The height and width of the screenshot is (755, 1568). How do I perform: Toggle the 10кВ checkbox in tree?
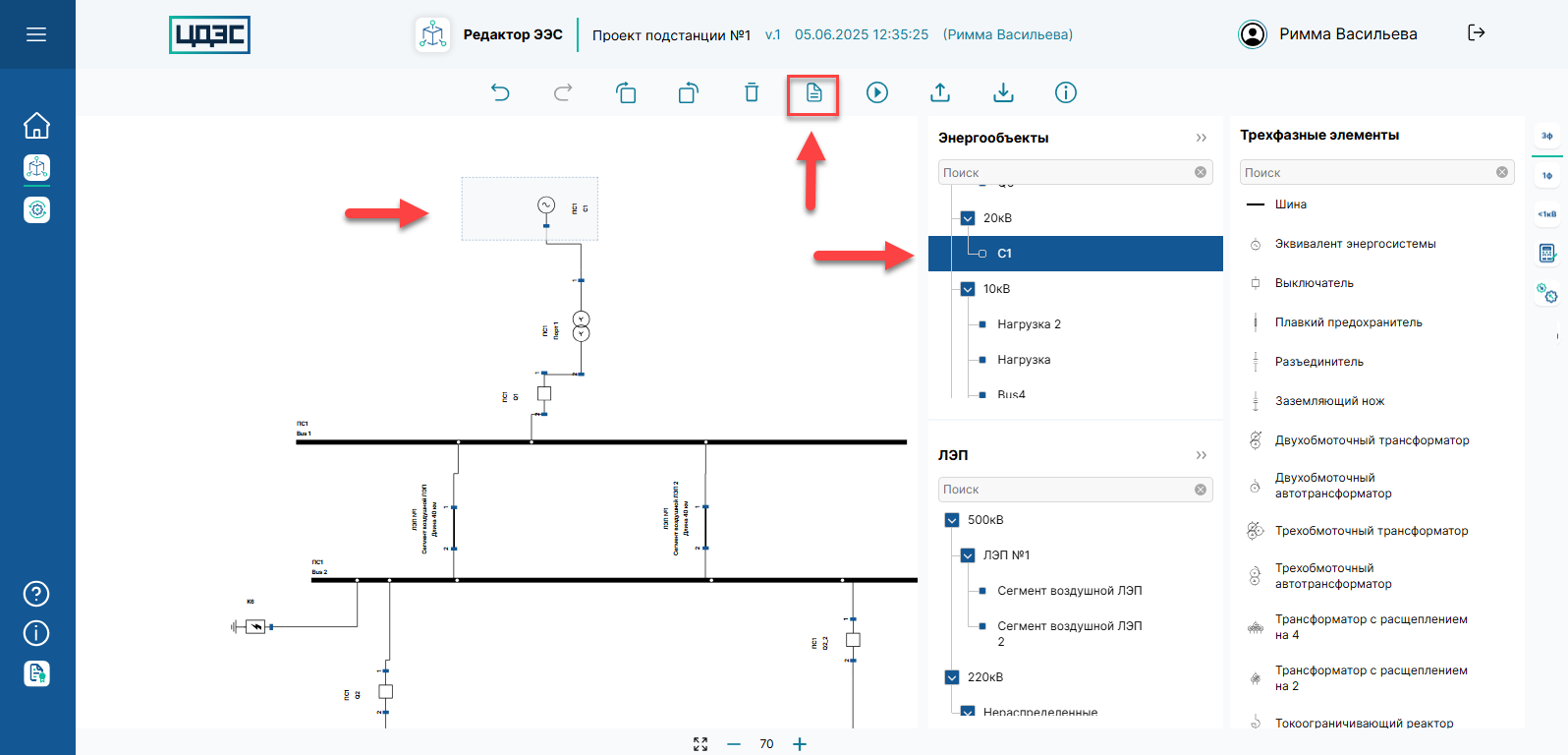point(968,289)
